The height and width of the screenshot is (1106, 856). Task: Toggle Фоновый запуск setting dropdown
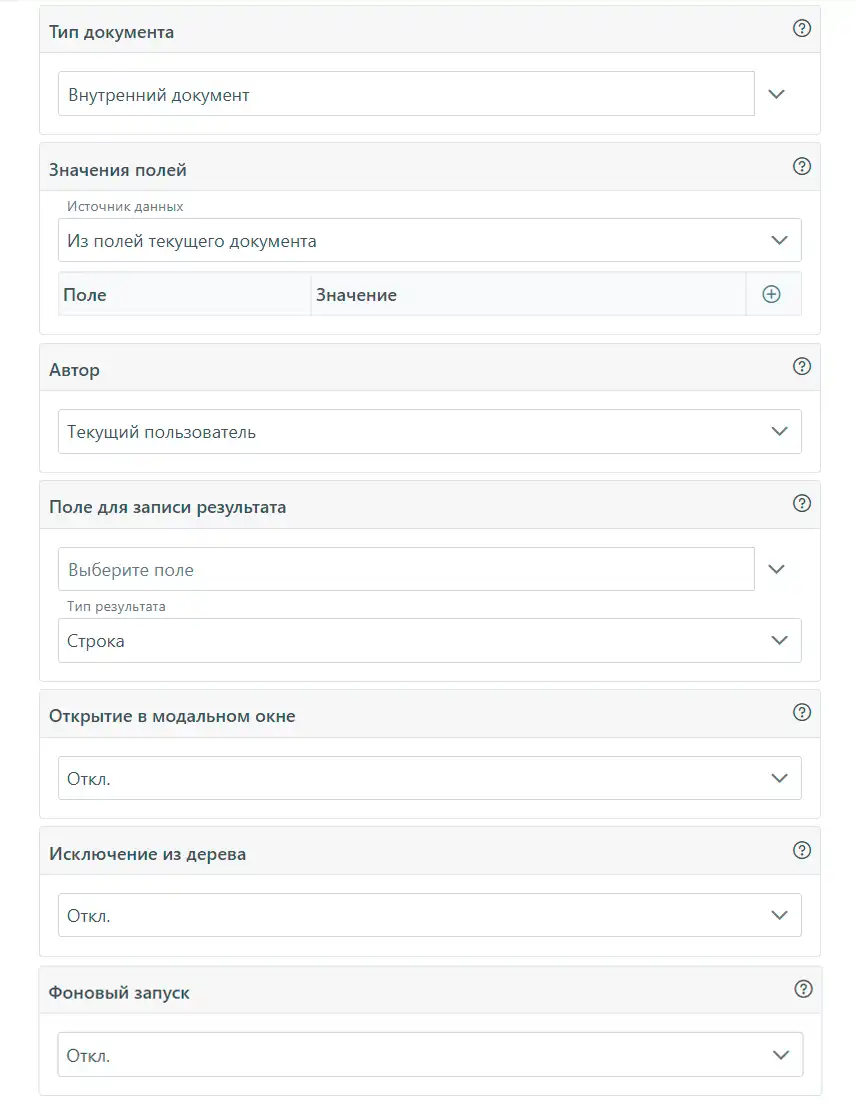(430, 1055)
